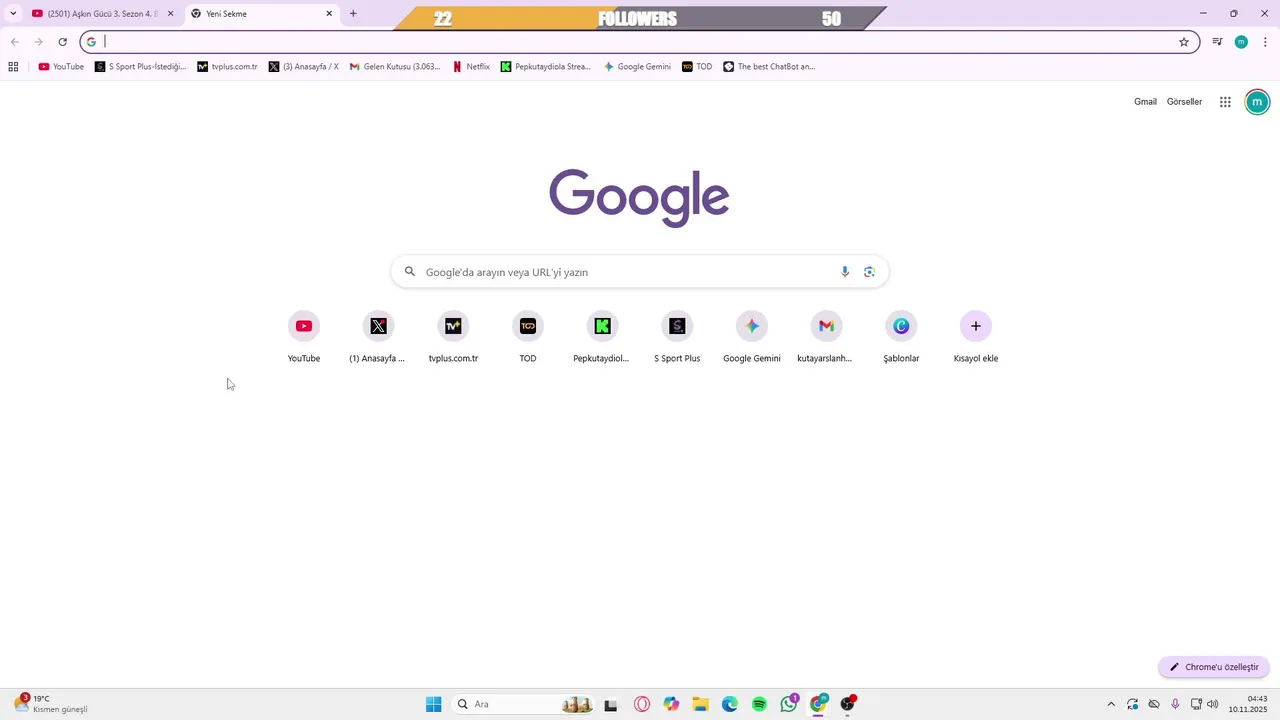1280x720 pixels.
Task: Open the kutayarslanh Gmail shortcut tile
Action: pyautogui.click(x=826, y=337)
